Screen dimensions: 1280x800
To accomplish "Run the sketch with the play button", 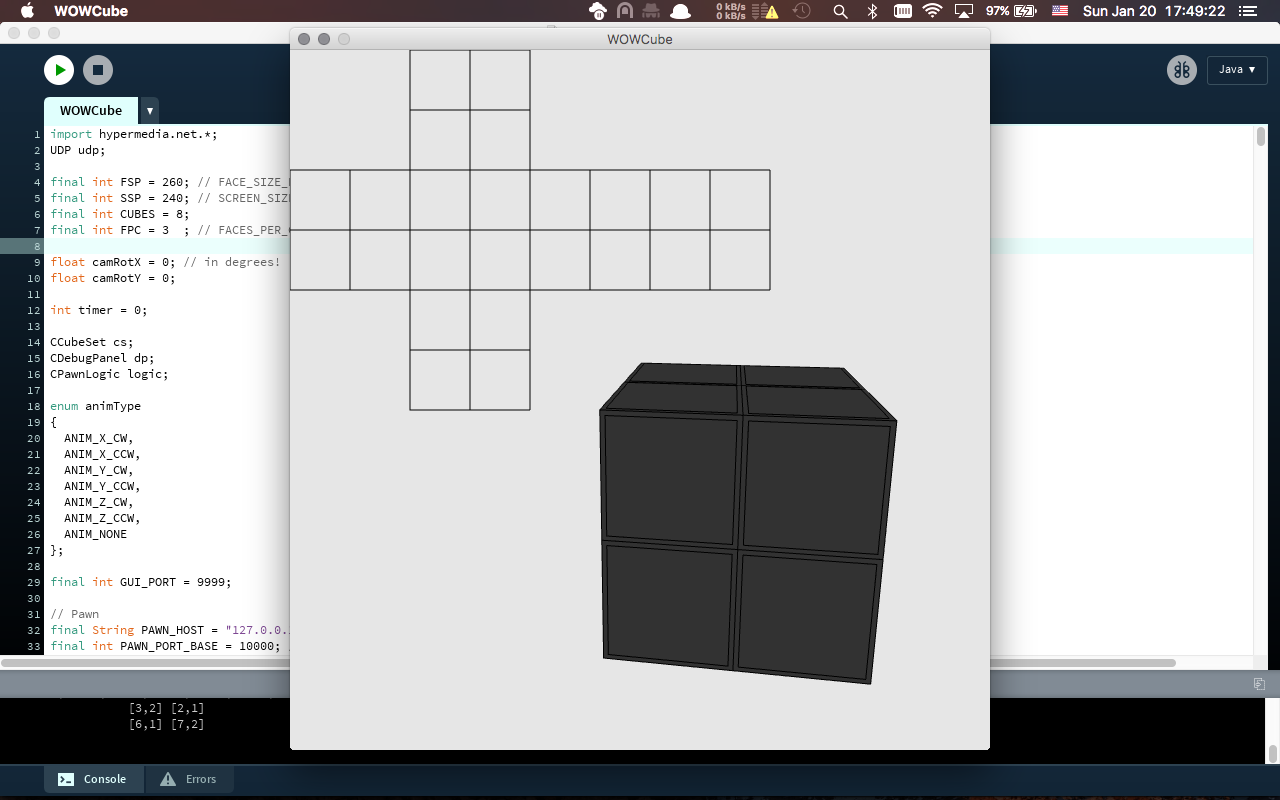I will coord(59,70).
